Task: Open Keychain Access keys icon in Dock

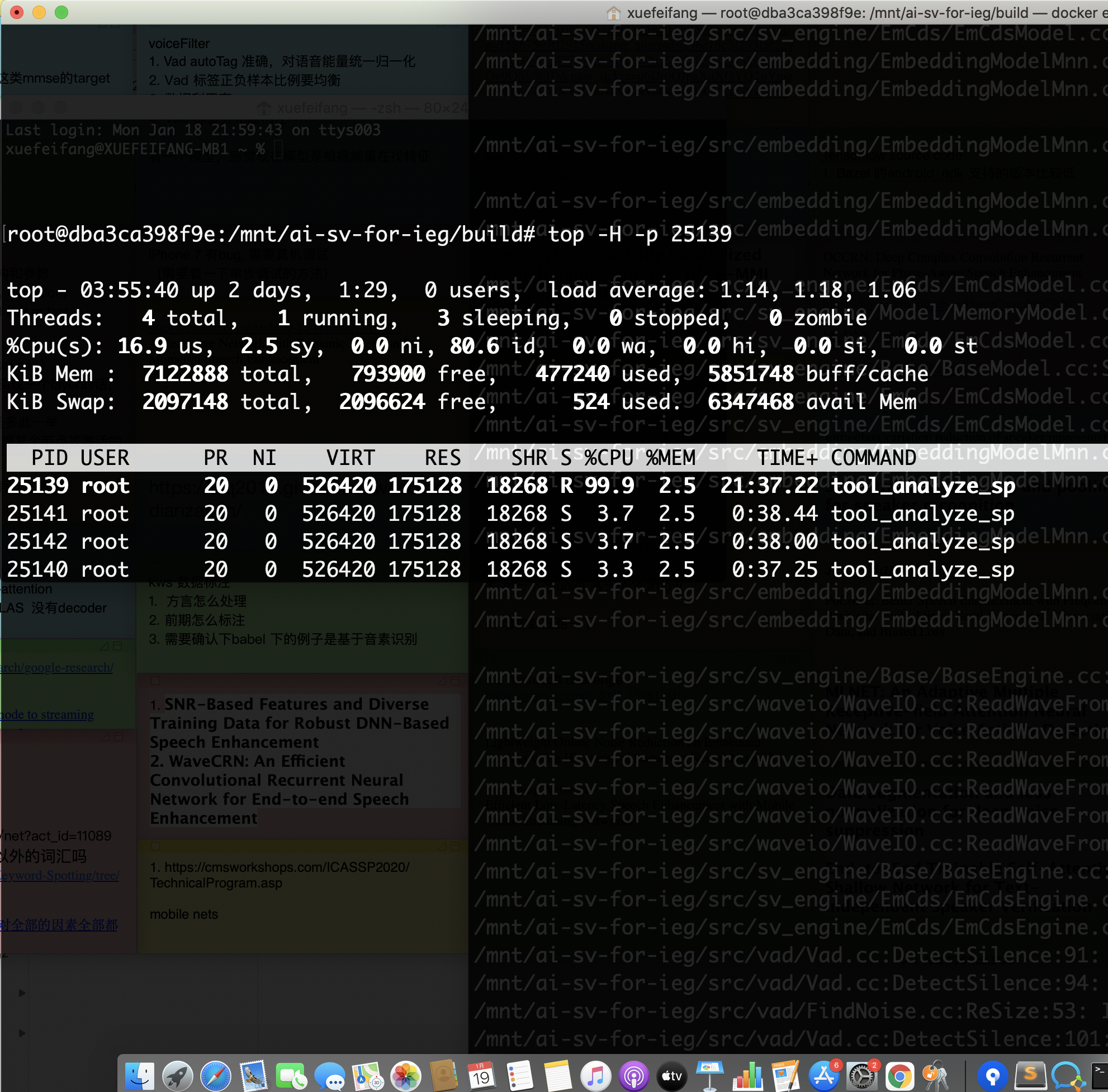Action: click(937, 1075)
